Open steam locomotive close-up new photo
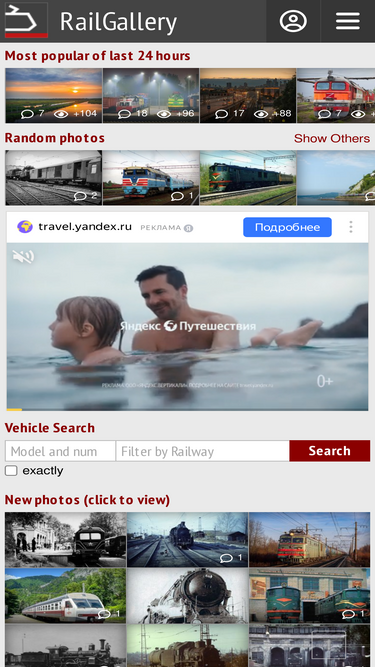Image resolution: width=375 pixels, height=667 pixels. click(188, 596)
